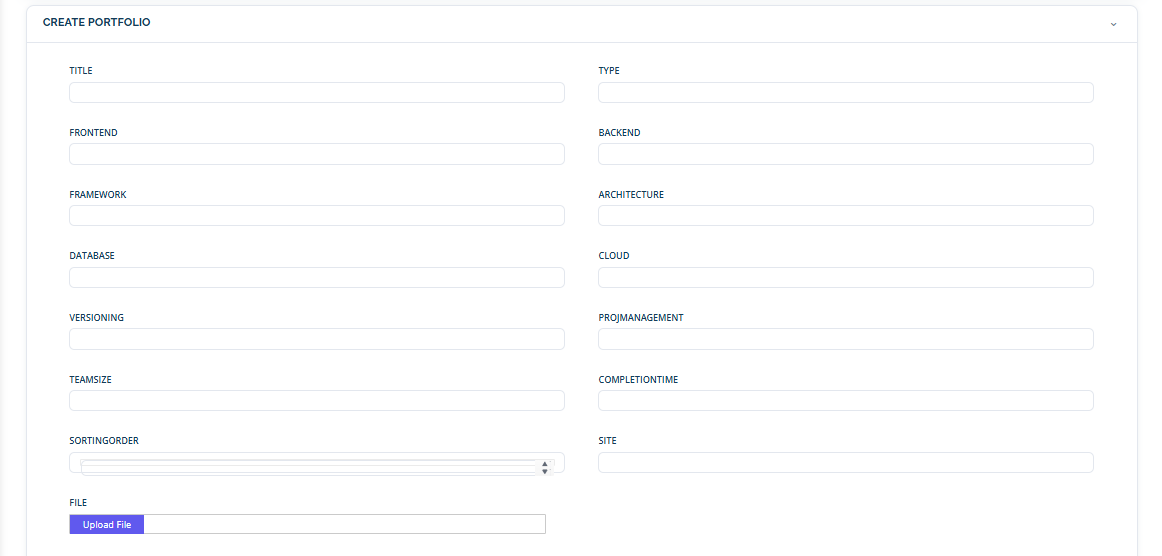
Task: Focus the Type input field
Action: tap(846, 93)
